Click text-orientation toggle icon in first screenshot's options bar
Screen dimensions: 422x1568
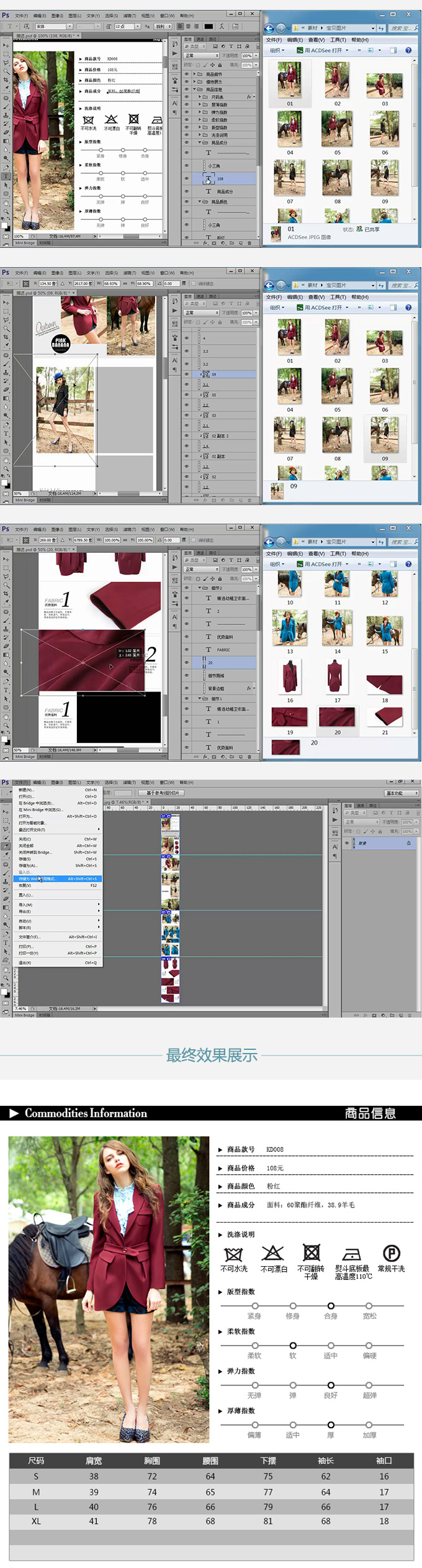(x=27, y=26)
